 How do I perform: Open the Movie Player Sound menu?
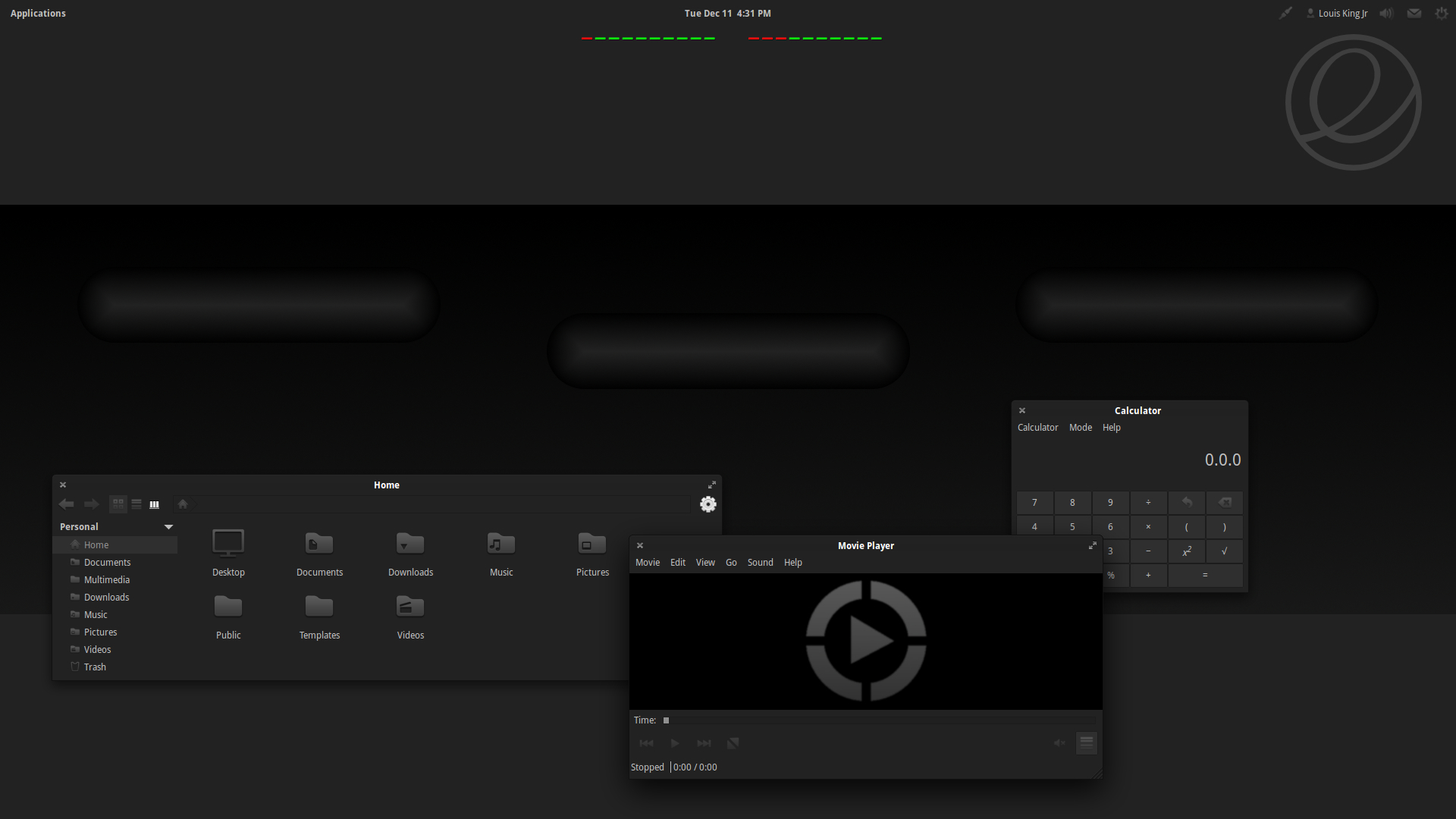pos(759,561)
